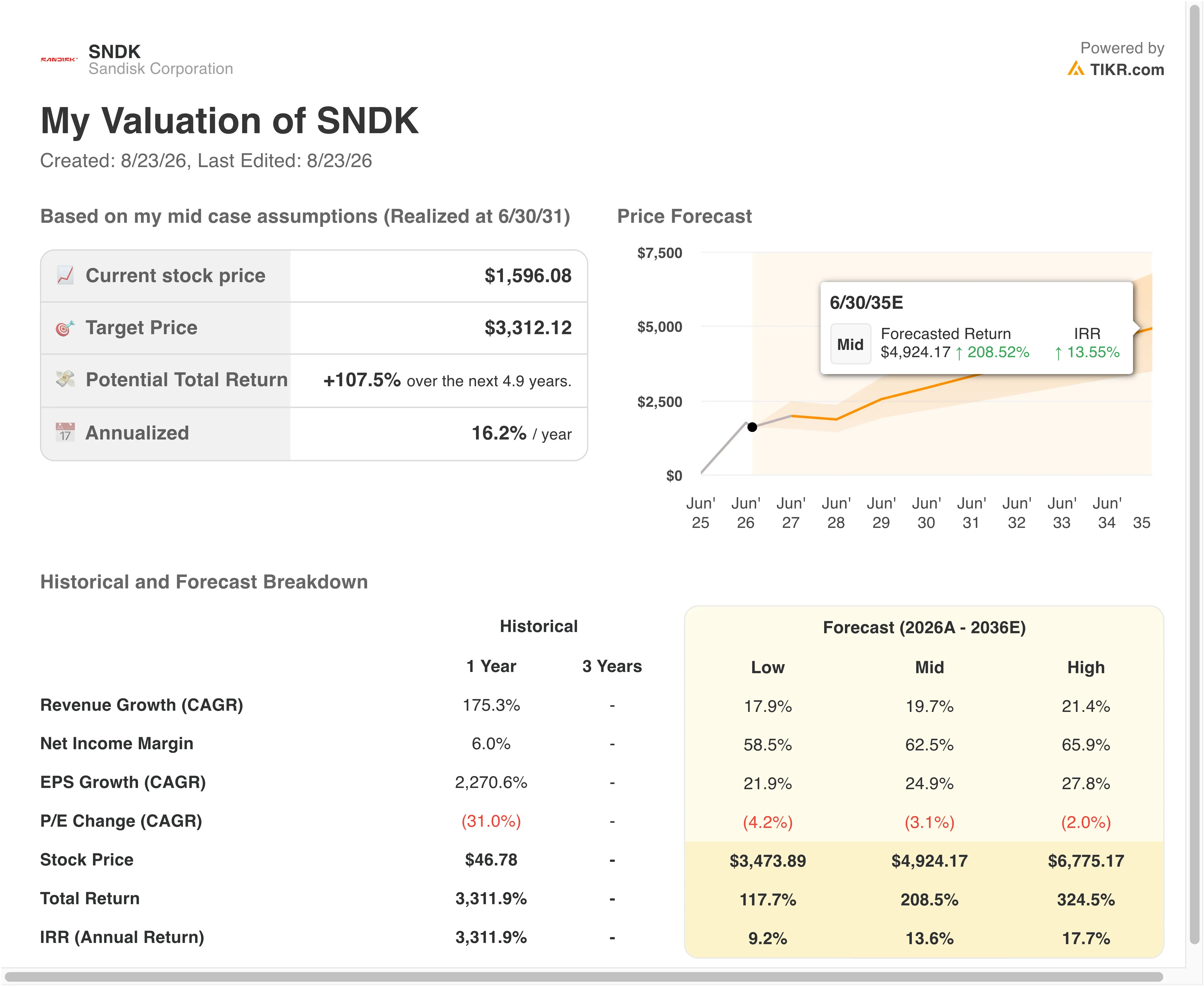Click the Mid badge in the chart tooltip
The height and width of the screenshot is (987, 1204).
point(851,344)
